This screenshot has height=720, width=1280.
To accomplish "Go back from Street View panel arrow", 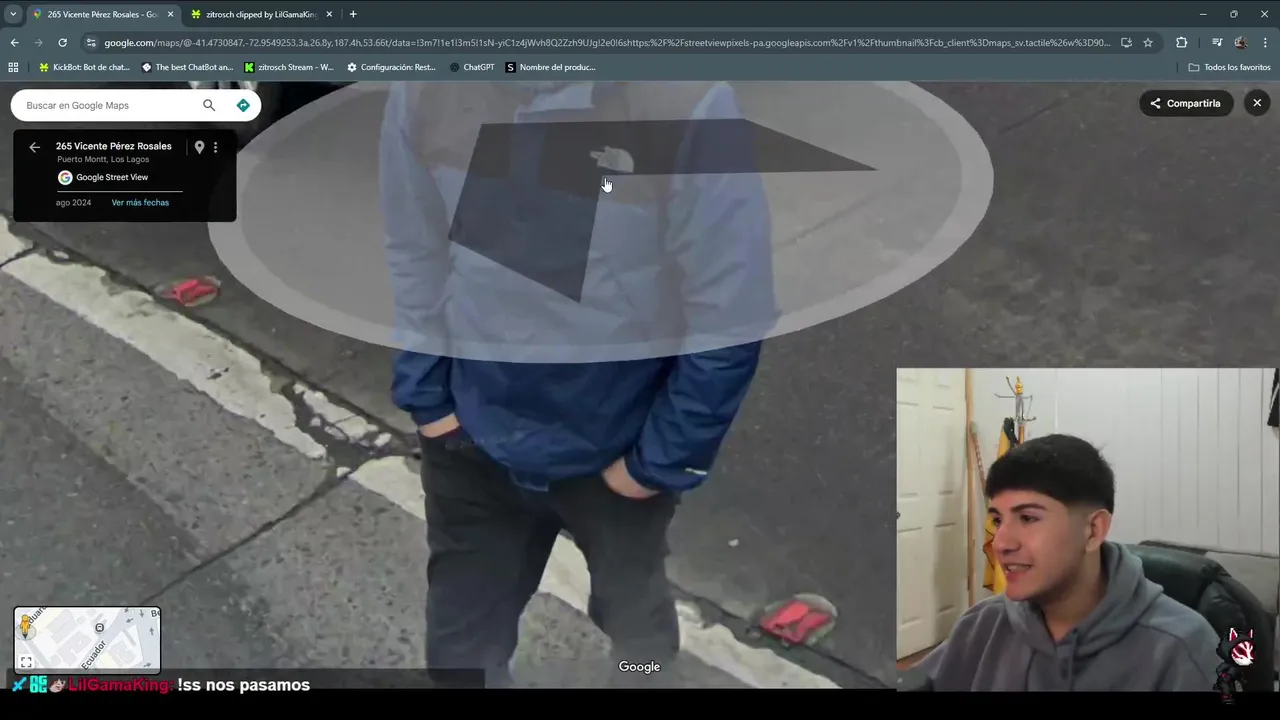I will click(34, 147).
